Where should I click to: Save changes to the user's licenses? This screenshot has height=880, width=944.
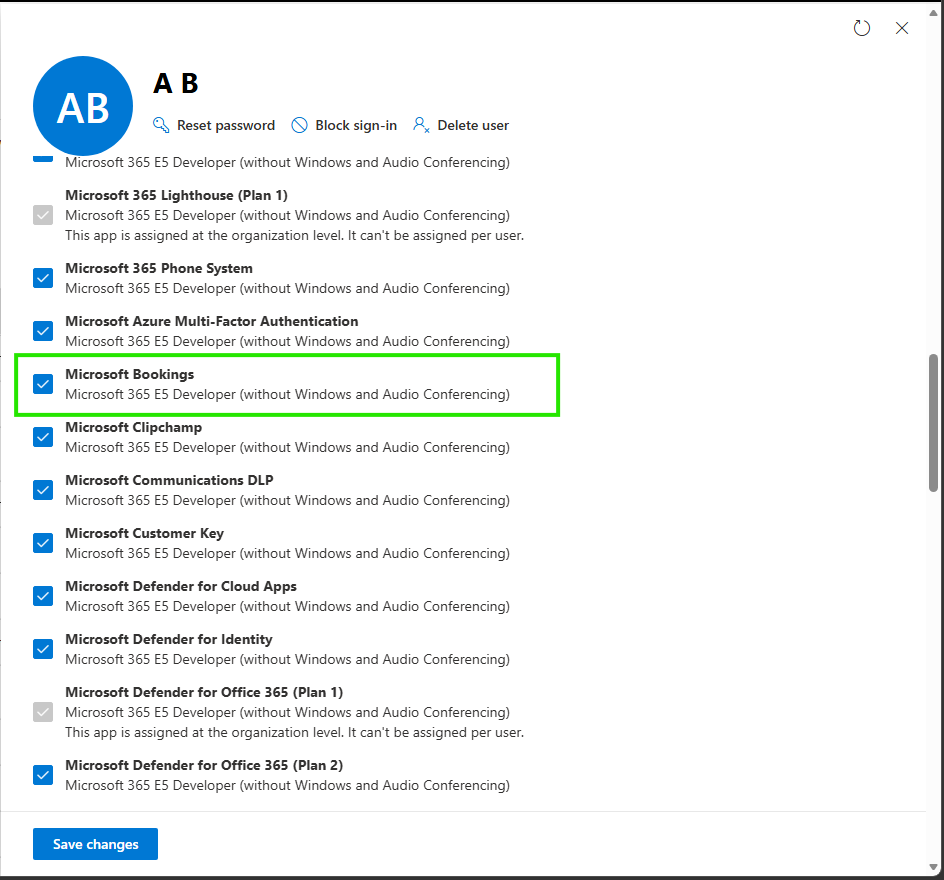(x=95, y=844)
